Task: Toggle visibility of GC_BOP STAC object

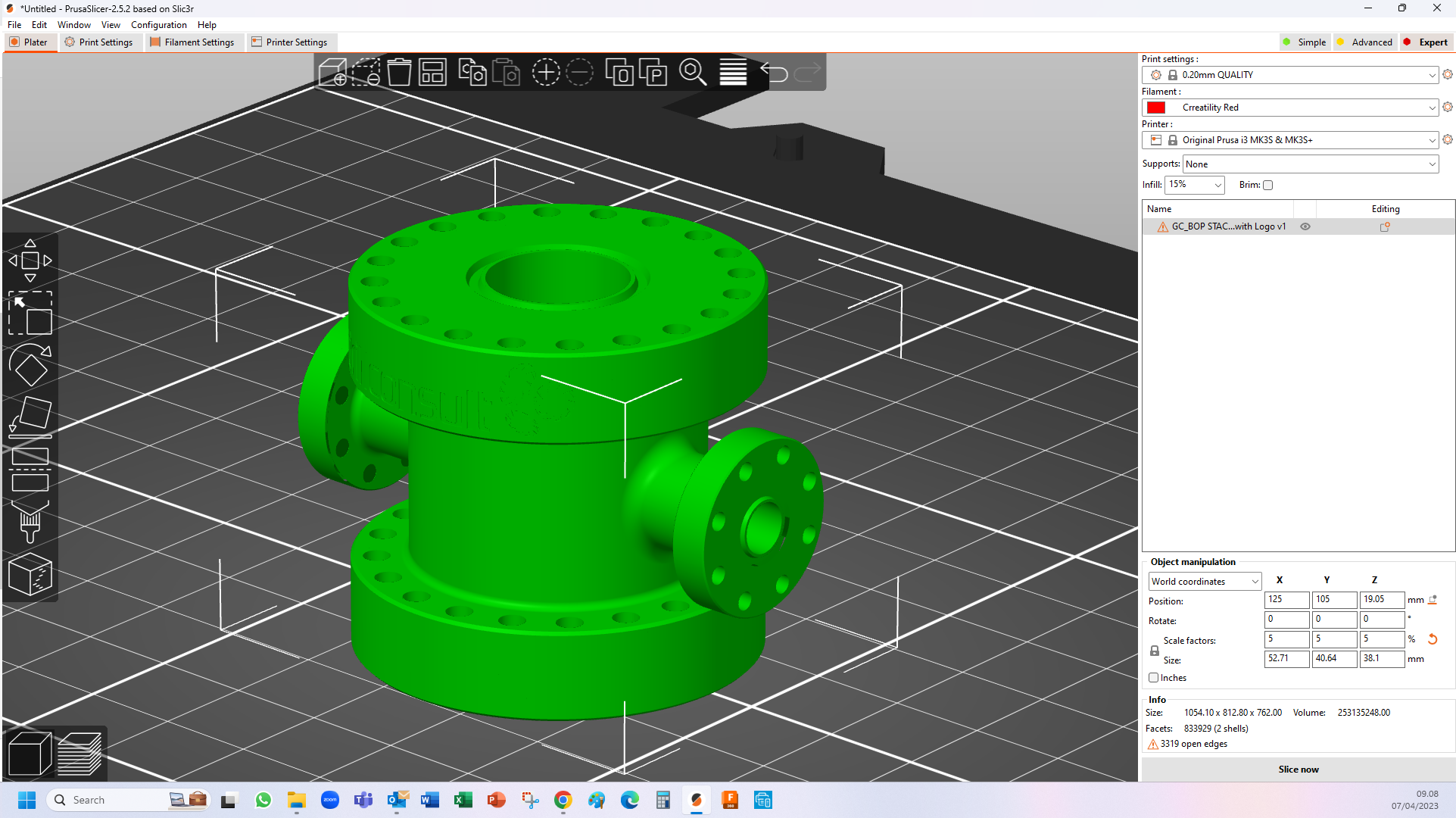Action: [x=1305, y=226]
